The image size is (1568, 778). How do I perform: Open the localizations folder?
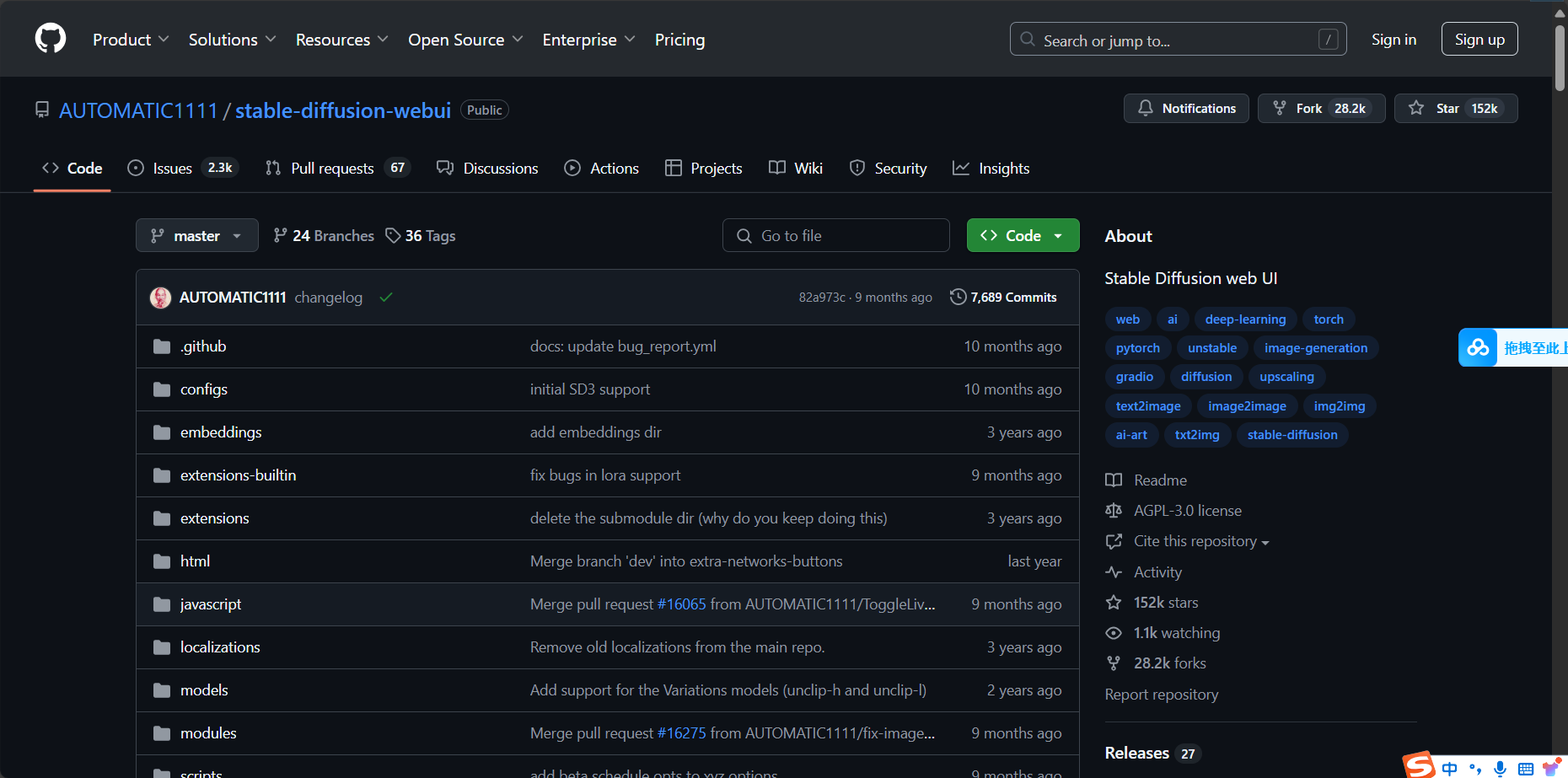(220, 647)
